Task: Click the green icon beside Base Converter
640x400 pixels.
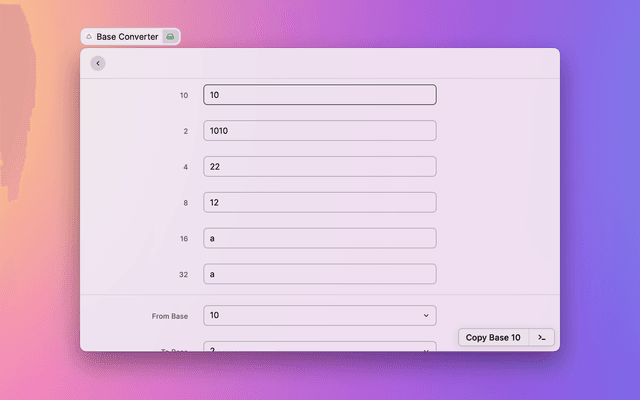Action: point(171,37)
